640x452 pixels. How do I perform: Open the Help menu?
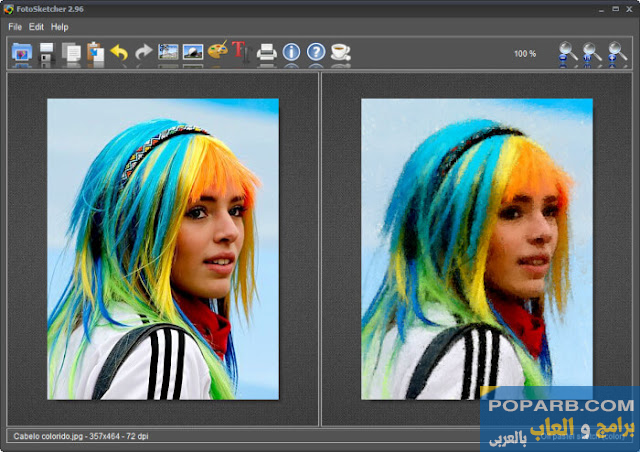[x=60, y=27]
